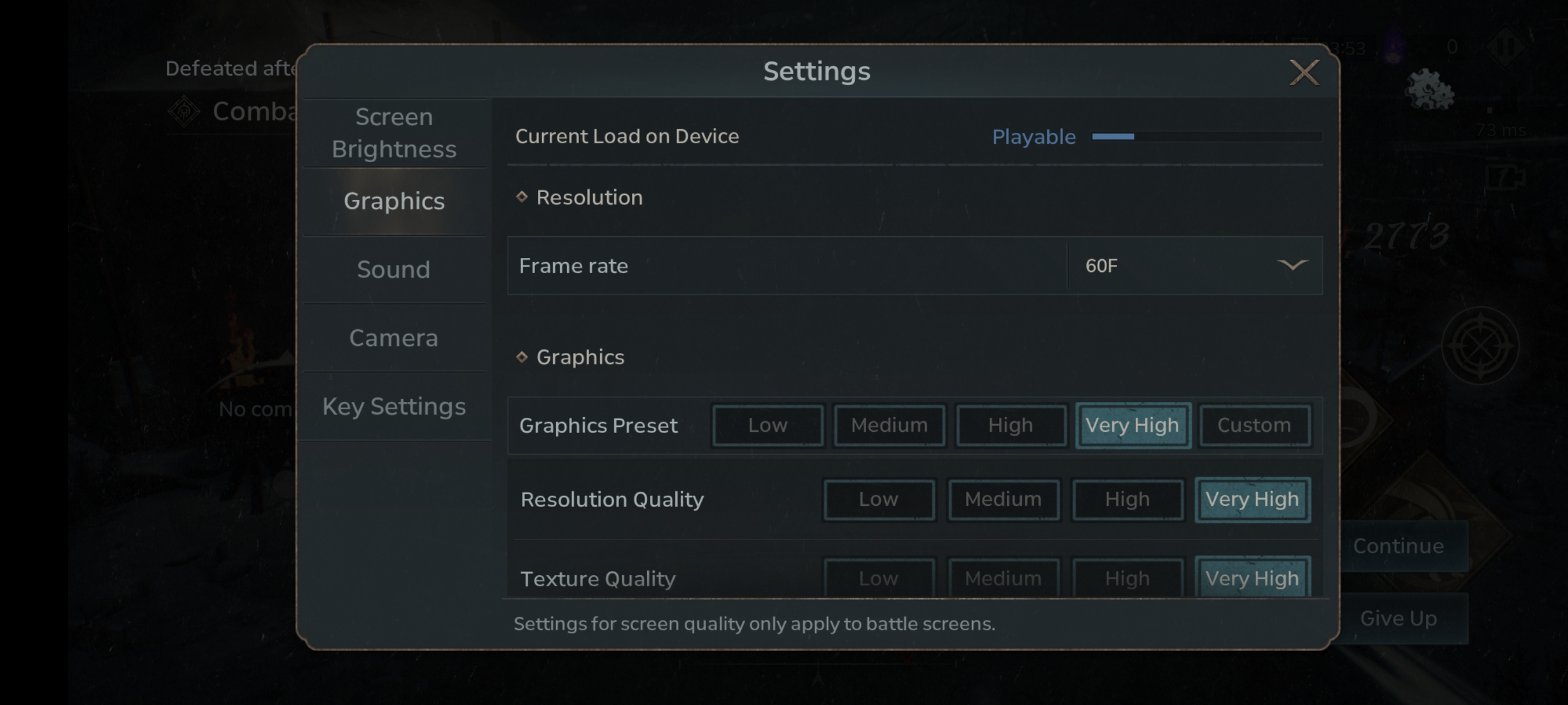Set Graphics Preset to Low
Viewport: 1568px width, 705px height.
[767, 425]
